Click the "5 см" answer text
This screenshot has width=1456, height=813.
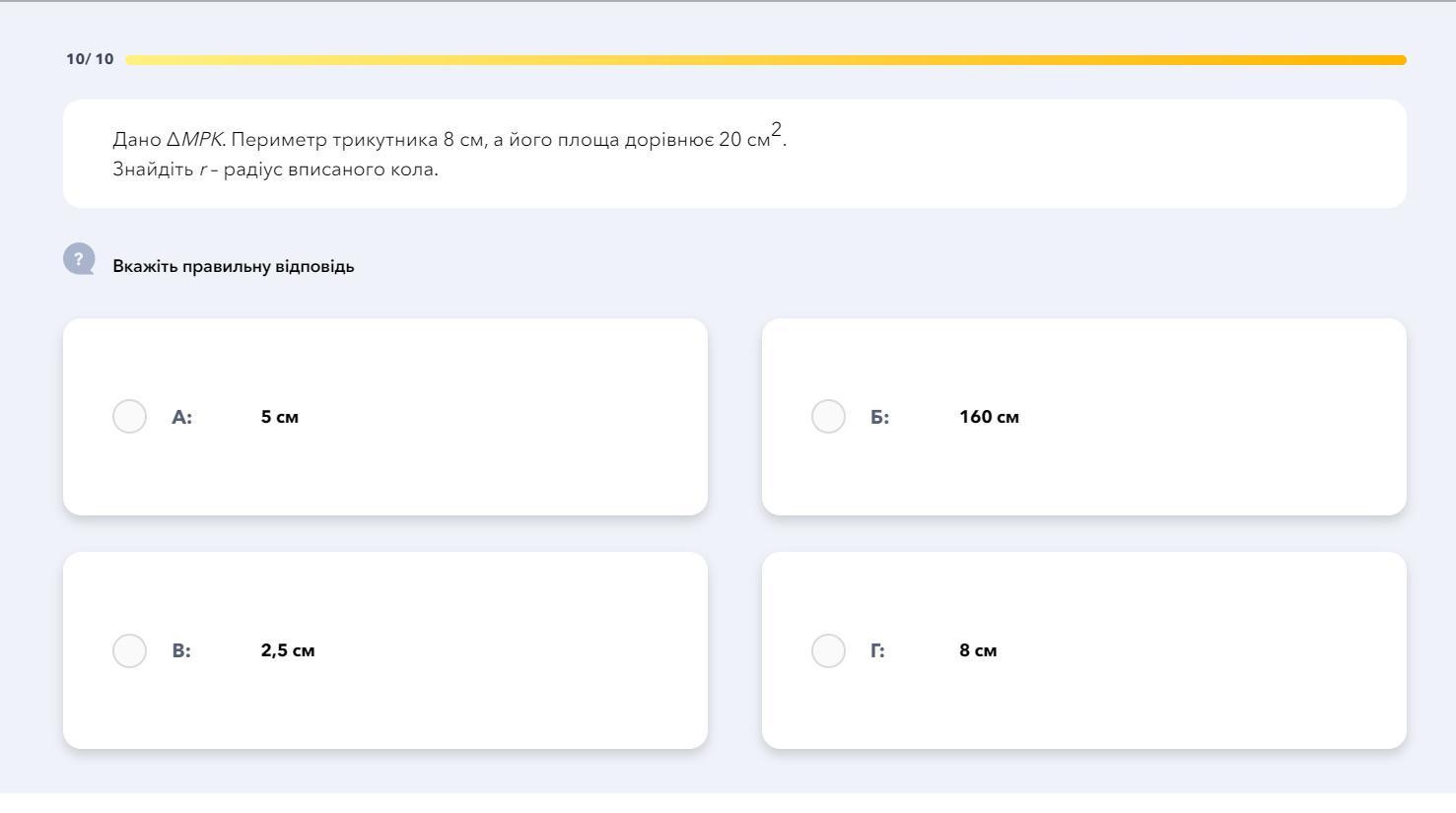279,417
